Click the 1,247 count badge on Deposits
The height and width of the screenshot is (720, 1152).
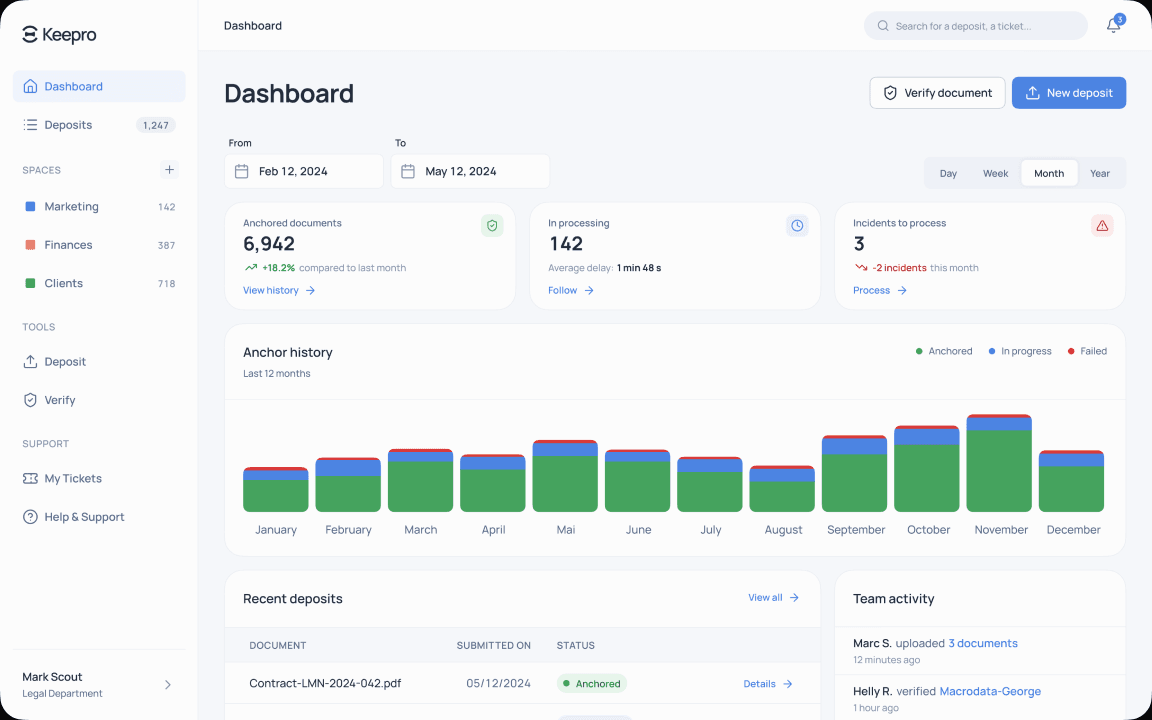pyautogui.click(x=156, y=125)
